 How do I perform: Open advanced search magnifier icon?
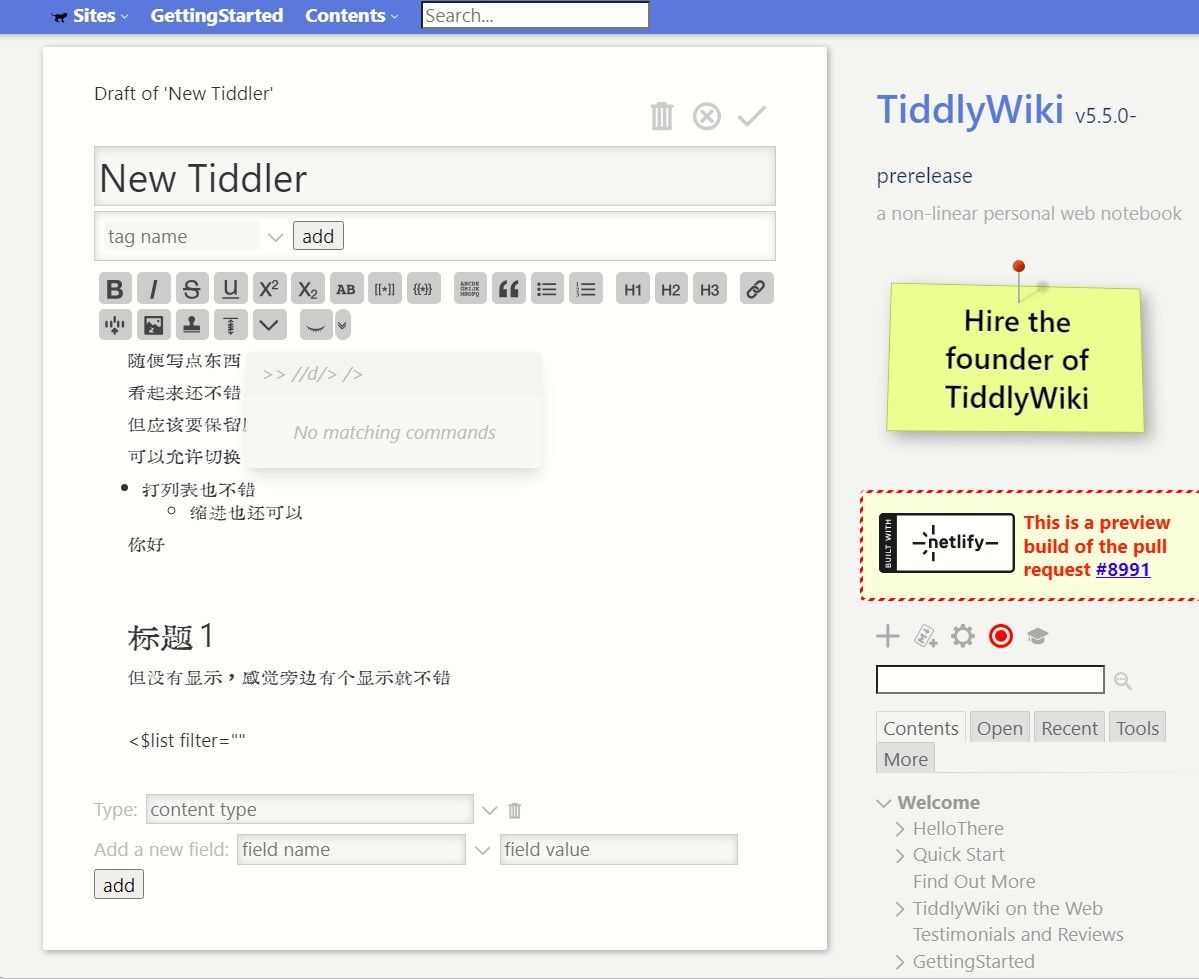click(x=1123, y=681)
